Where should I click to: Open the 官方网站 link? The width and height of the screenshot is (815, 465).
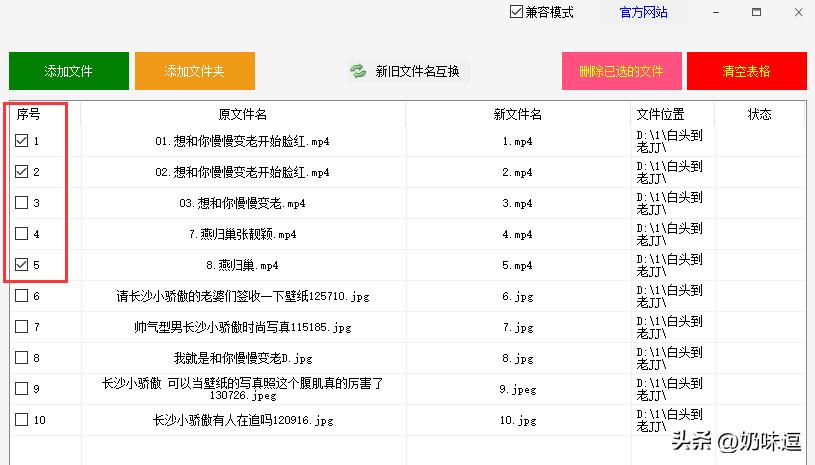coord(643,12)
